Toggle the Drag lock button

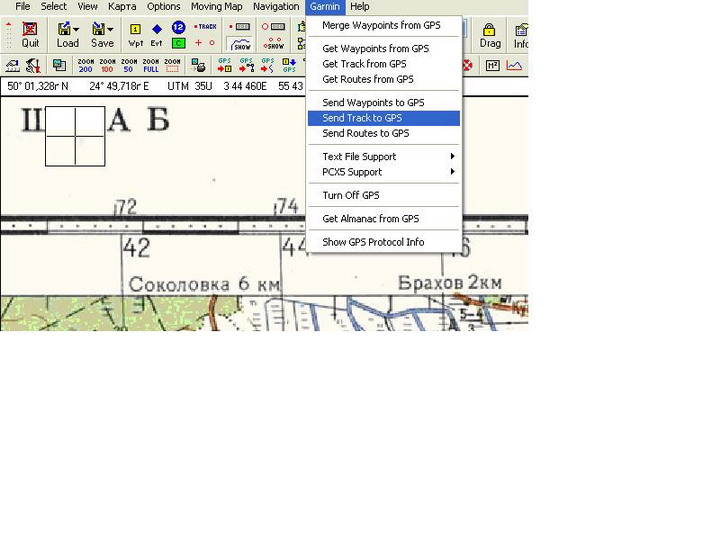point(490,35)
